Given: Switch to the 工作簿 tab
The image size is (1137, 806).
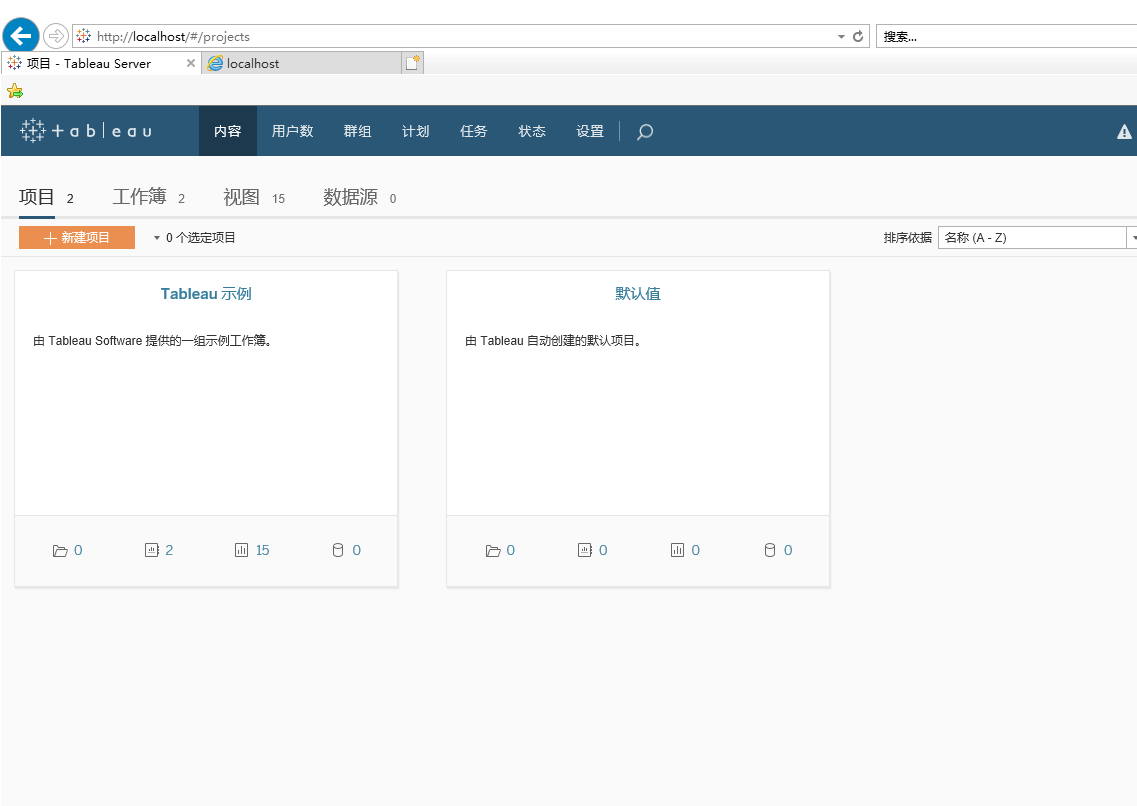Looking at the screenshot, I should click(140, 196).
